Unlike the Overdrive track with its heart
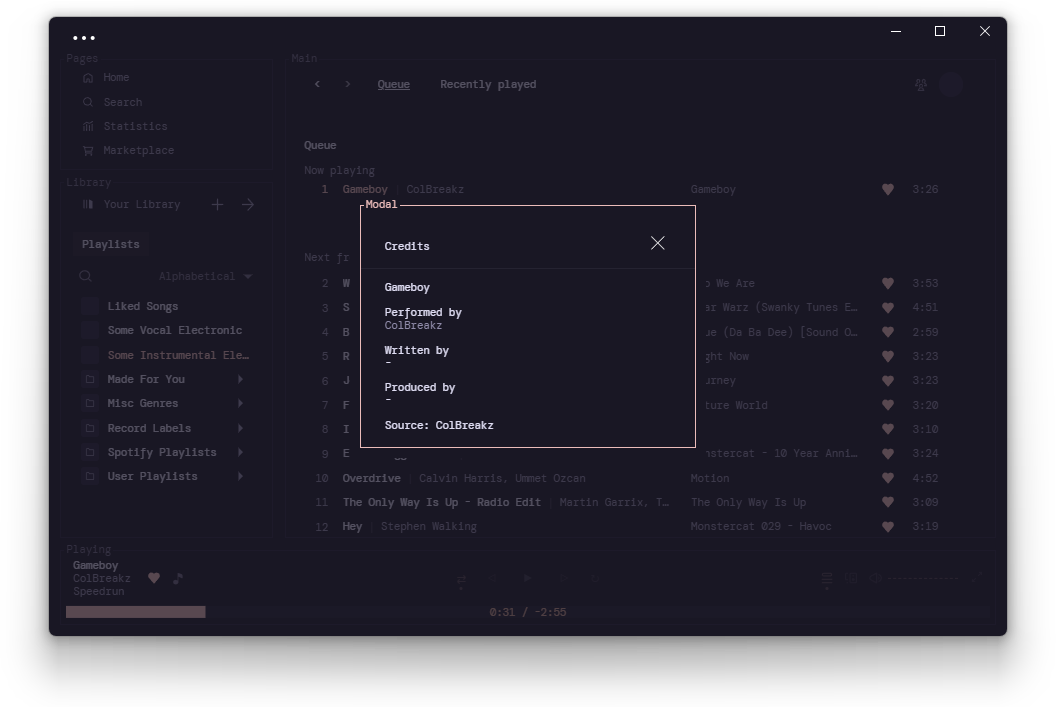1056x707 pixels. tap(888, 478)
